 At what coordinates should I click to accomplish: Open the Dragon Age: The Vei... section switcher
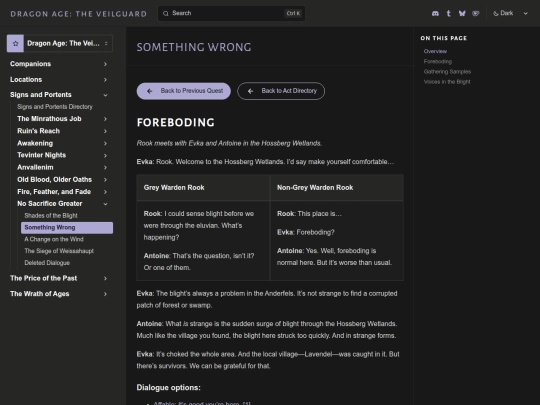click(x=60, y=43)
